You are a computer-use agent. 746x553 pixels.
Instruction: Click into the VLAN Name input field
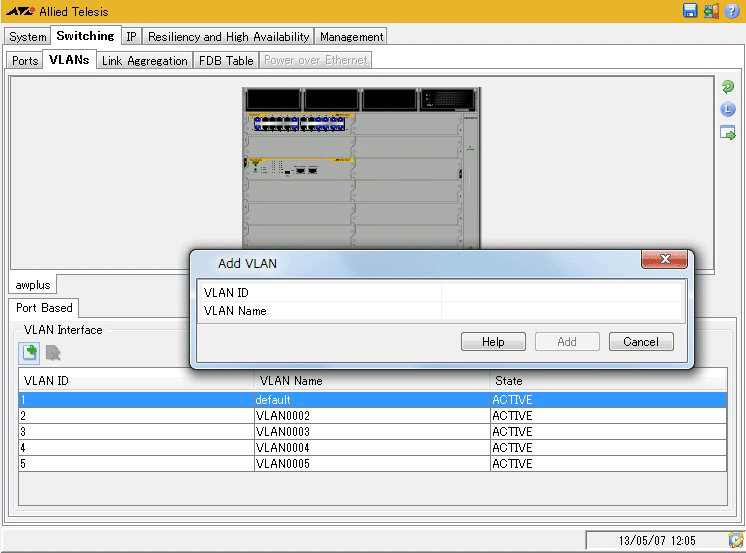tap(562, 311)
